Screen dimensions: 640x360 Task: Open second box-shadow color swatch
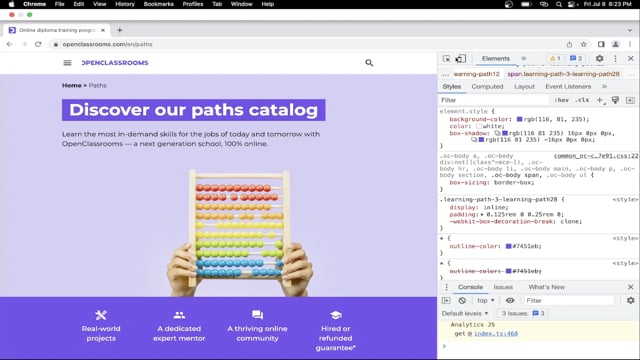coord(482,140)
